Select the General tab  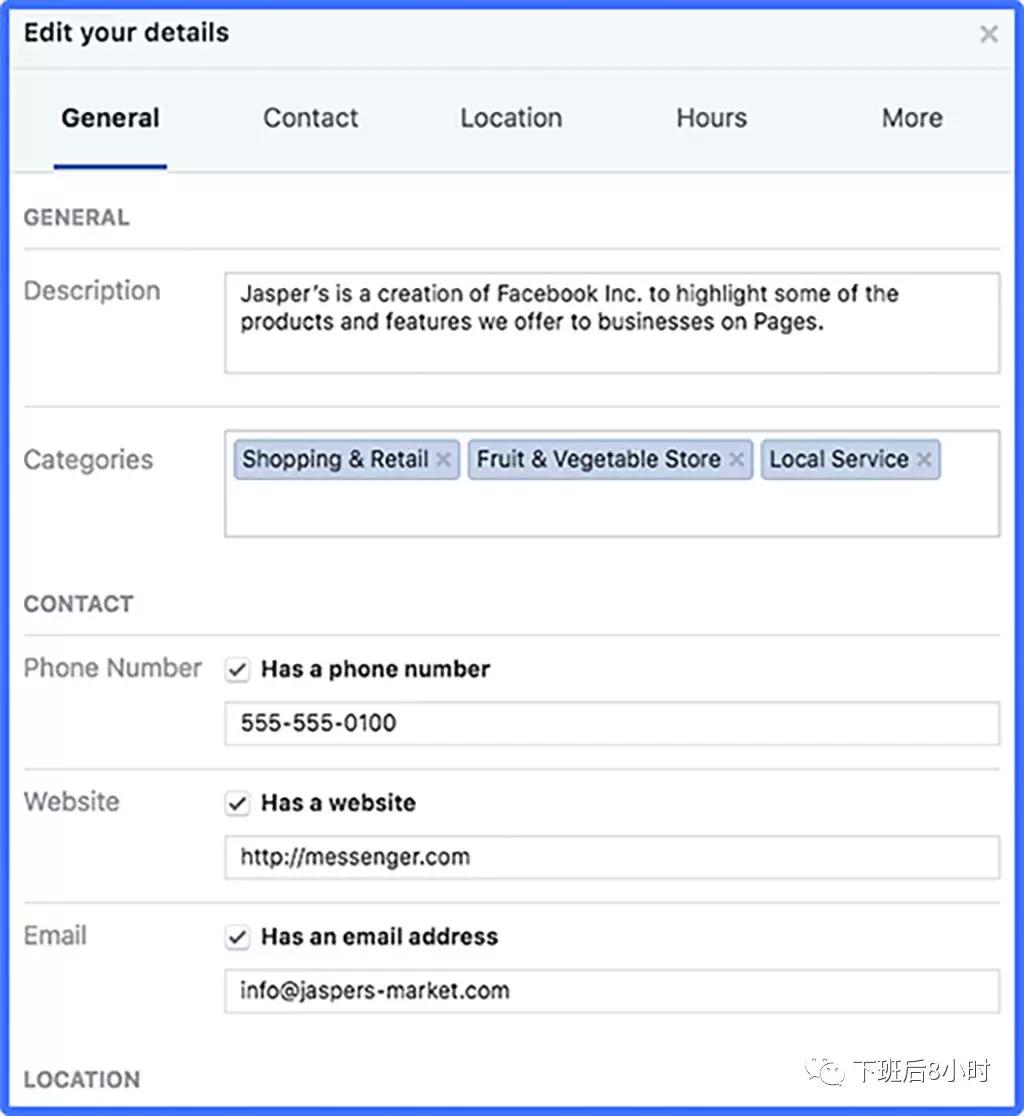pyautogui.click(x=110, y=118)
